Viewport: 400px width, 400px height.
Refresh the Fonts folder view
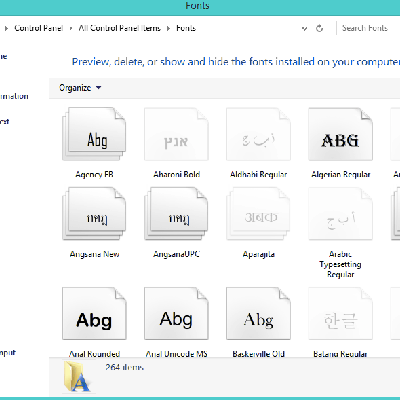point(319,28)
